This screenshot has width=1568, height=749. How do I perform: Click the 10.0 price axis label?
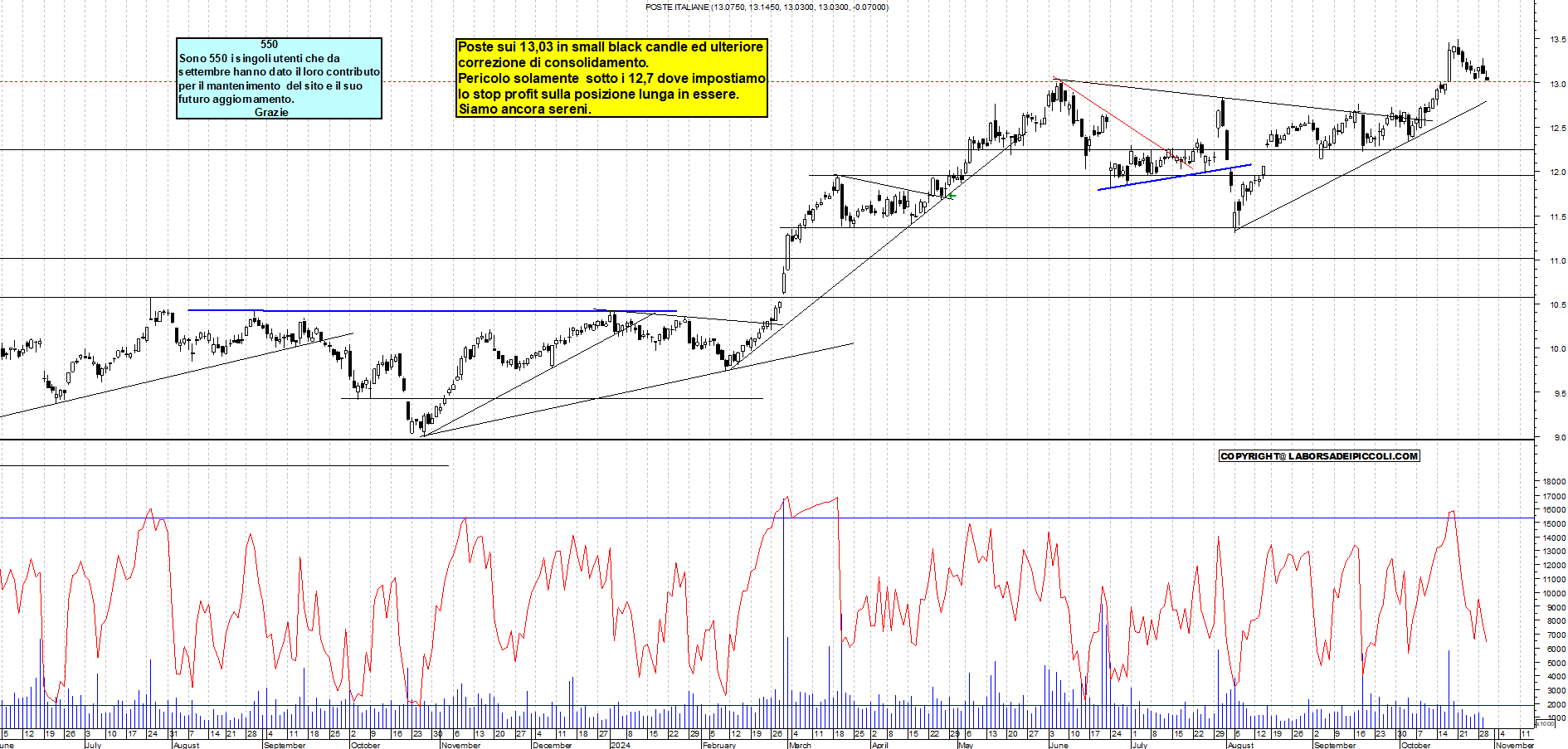click(x=1557, y=349)
